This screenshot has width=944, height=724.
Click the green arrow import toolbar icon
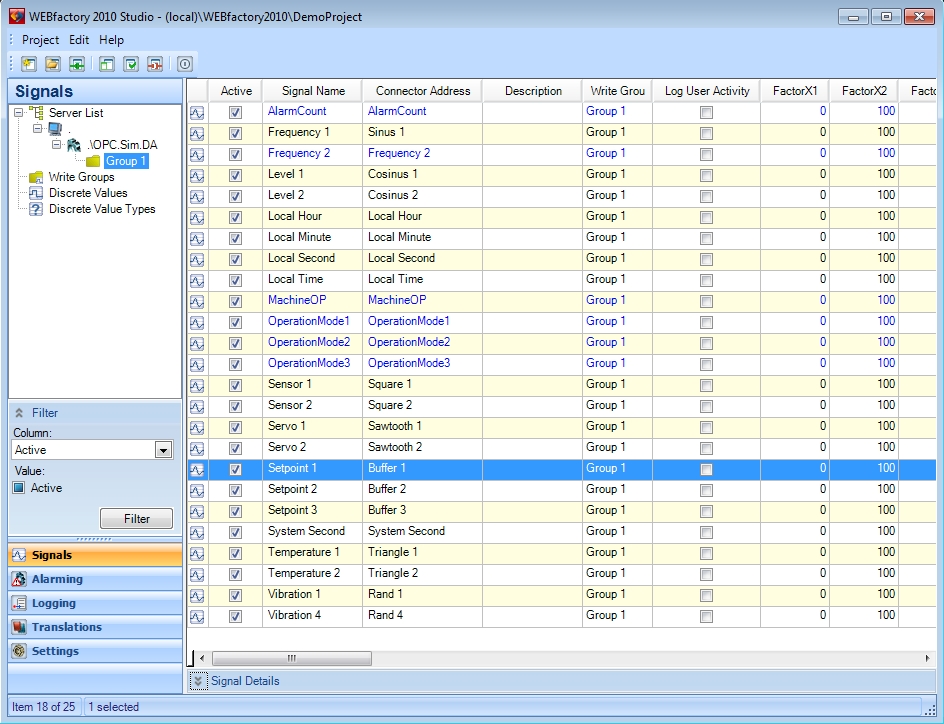click(76, 64)
